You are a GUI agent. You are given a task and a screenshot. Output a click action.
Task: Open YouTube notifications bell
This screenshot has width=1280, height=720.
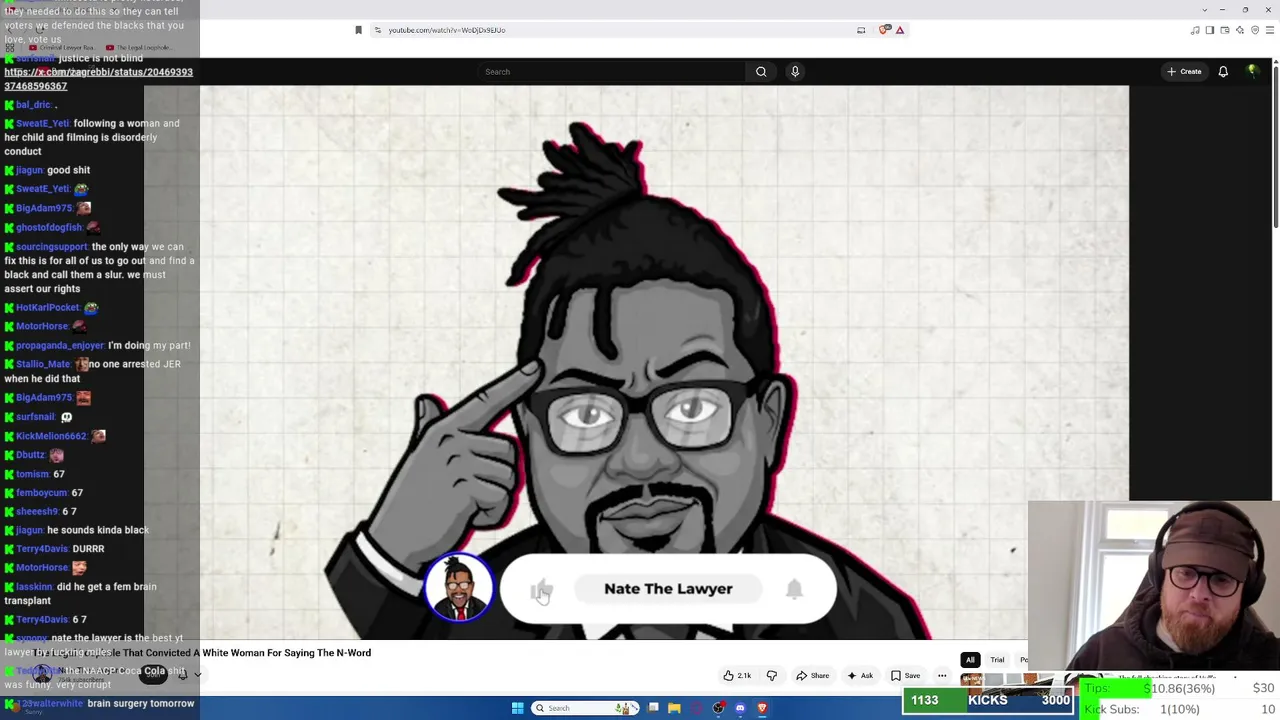(x=1223, y=72)
